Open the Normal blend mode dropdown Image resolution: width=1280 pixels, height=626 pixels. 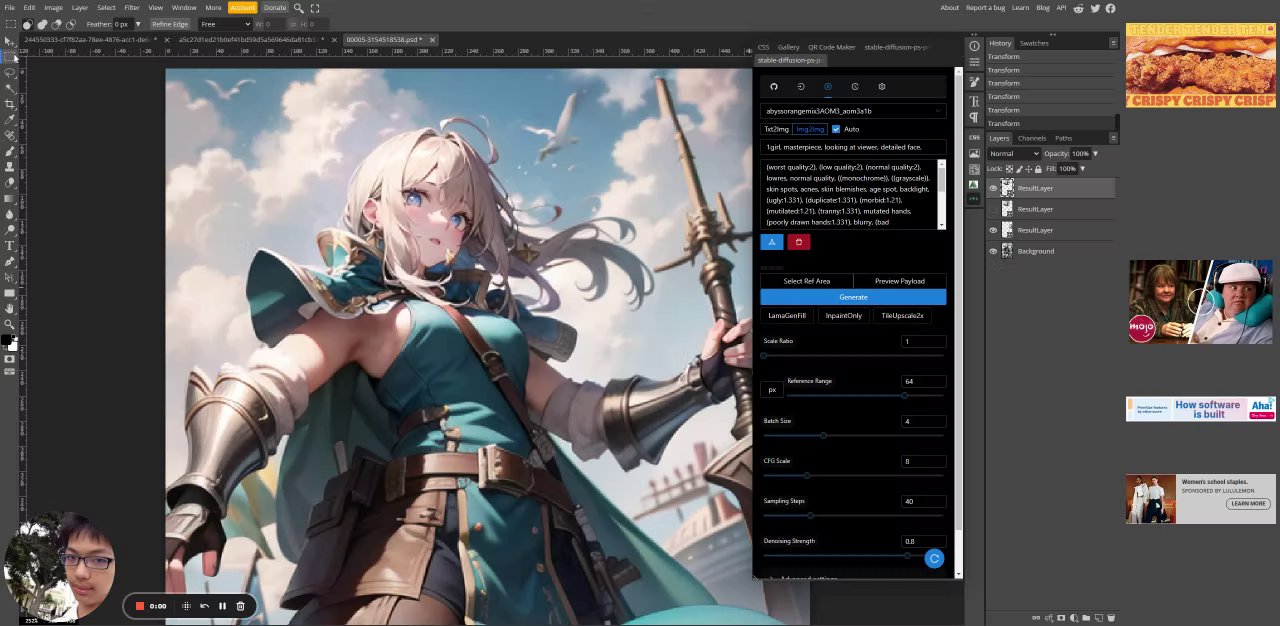coord(1014,154)
